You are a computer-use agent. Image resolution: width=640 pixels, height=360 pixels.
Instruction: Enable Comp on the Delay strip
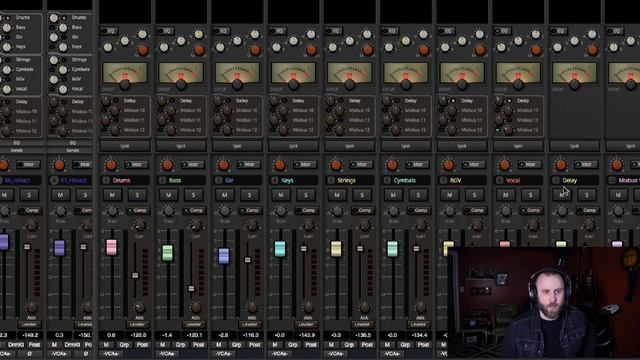(589, 211)
